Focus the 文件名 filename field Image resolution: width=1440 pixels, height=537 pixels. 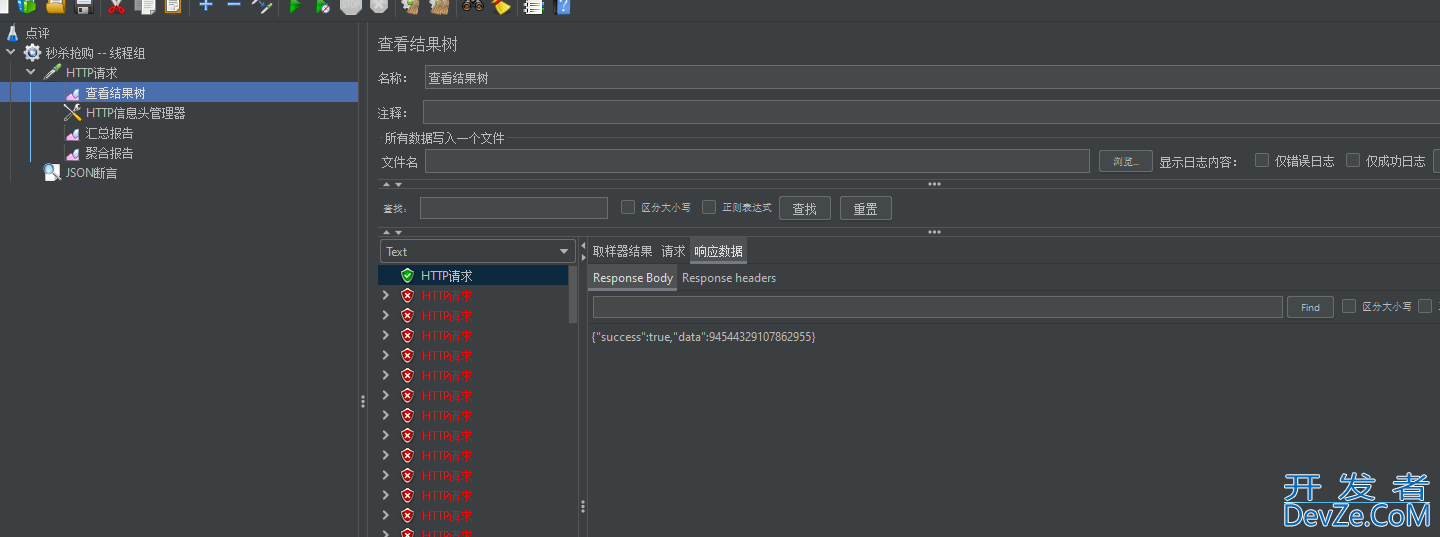pyautogui.click(x=757, y=161)
